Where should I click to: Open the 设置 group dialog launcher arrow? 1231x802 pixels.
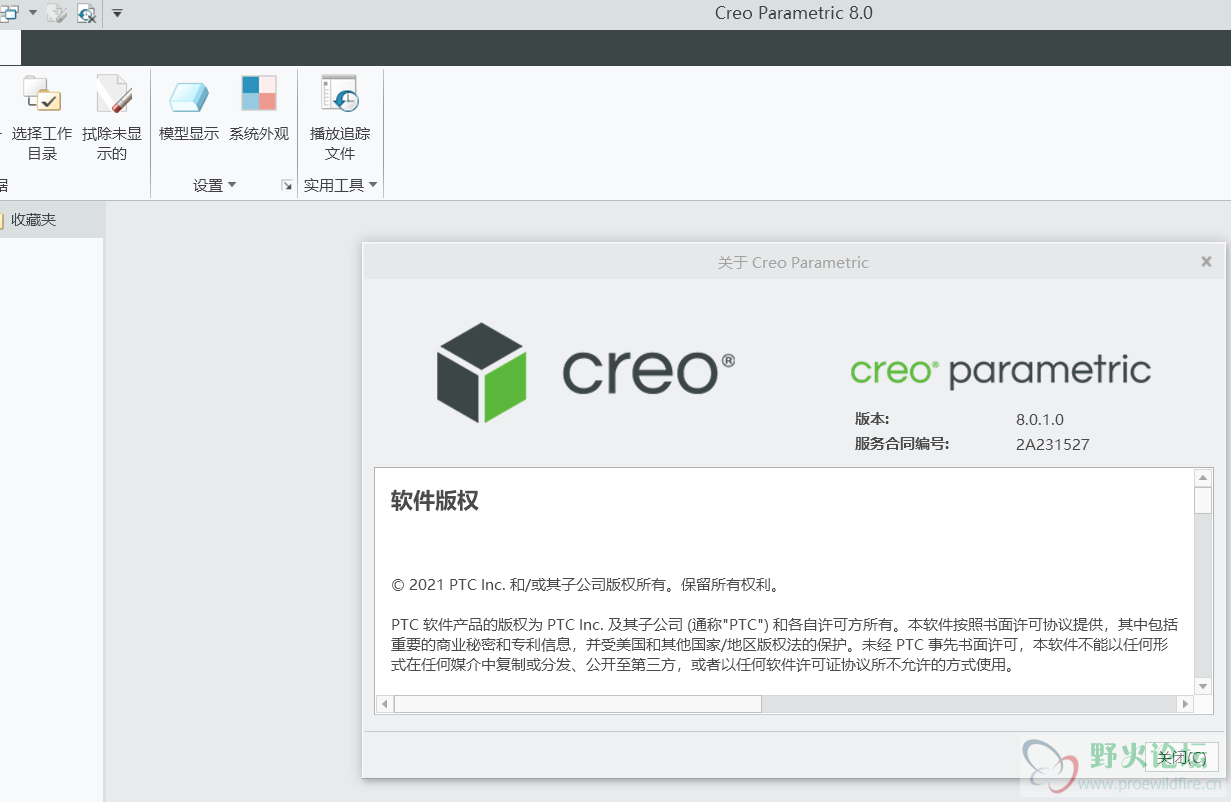point(287,185)
